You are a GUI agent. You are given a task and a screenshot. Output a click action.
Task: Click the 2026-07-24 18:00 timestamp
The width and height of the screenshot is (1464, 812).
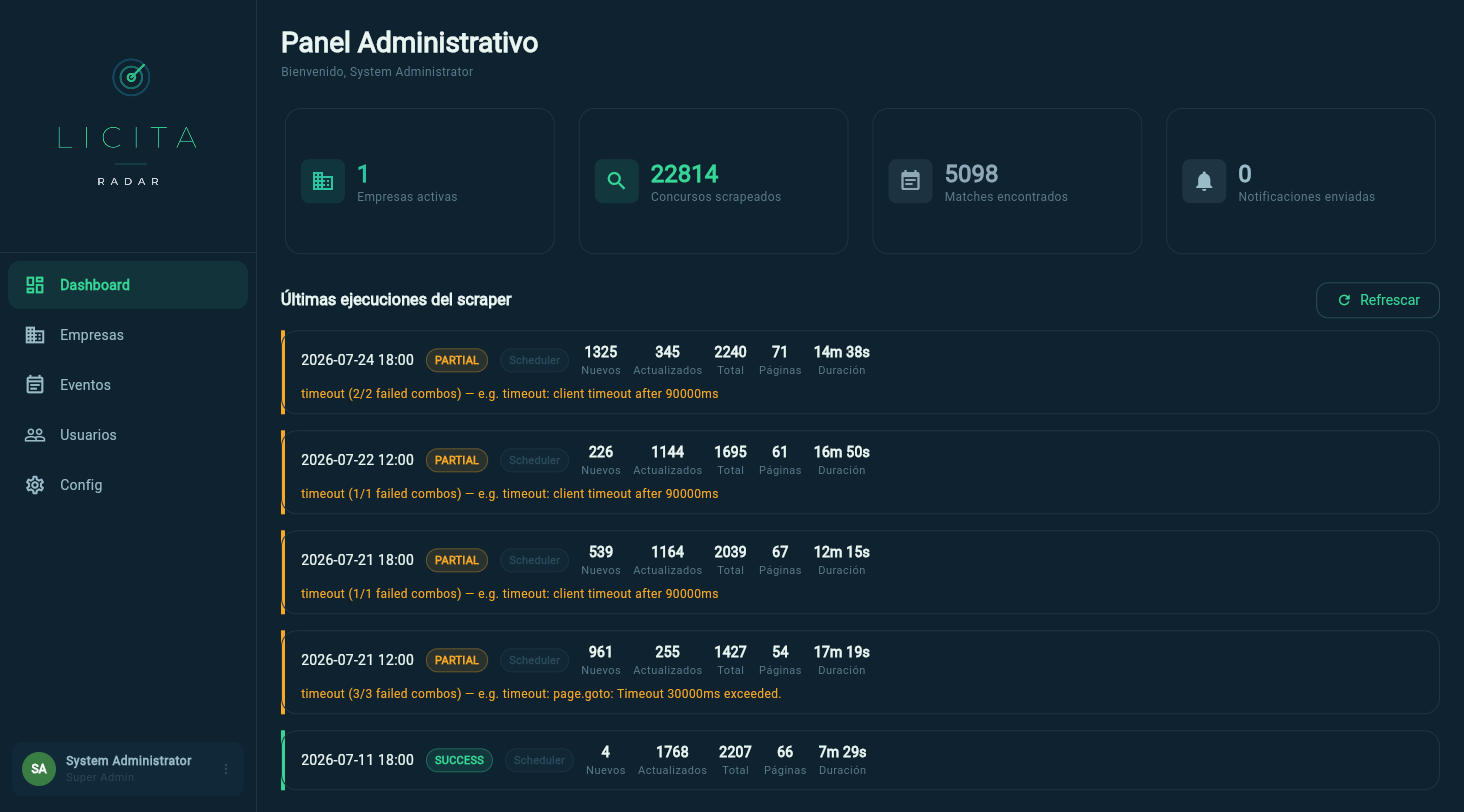357,360
